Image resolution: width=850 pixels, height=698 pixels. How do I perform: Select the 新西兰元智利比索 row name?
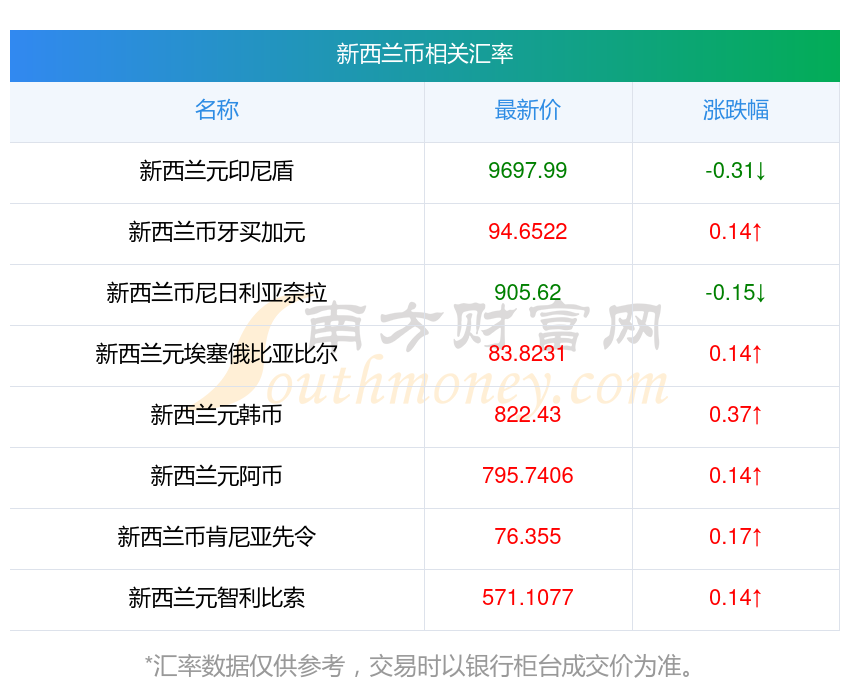pyautogui.click(x=217, y=598)
